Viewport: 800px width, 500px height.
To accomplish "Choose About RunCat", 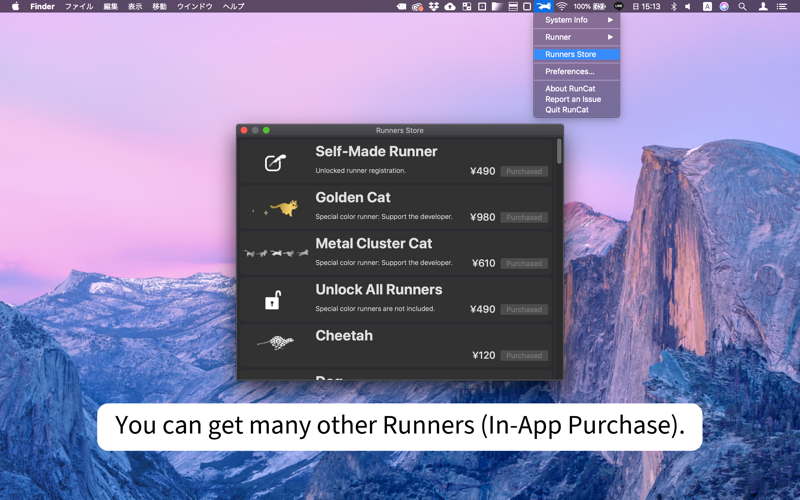I will click(577, 88).
